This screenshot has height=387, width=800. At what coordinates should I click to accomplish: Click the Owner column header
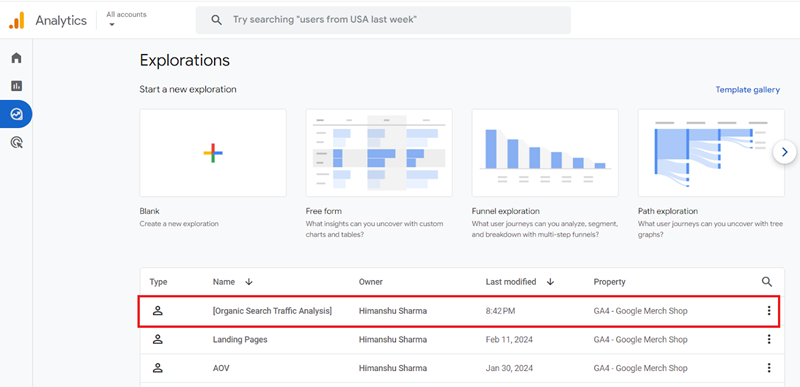370,281
